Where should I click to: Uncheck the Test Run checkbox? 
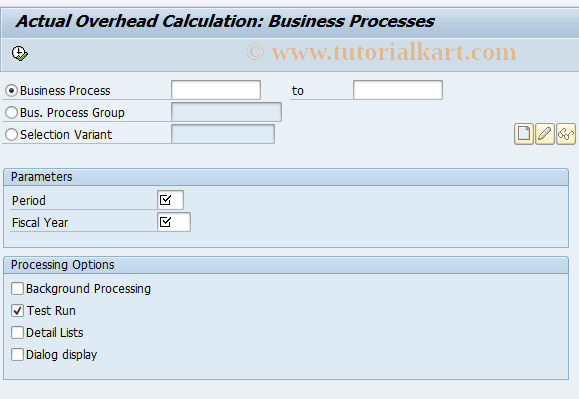pyautogui.click(x=17, y=310)
